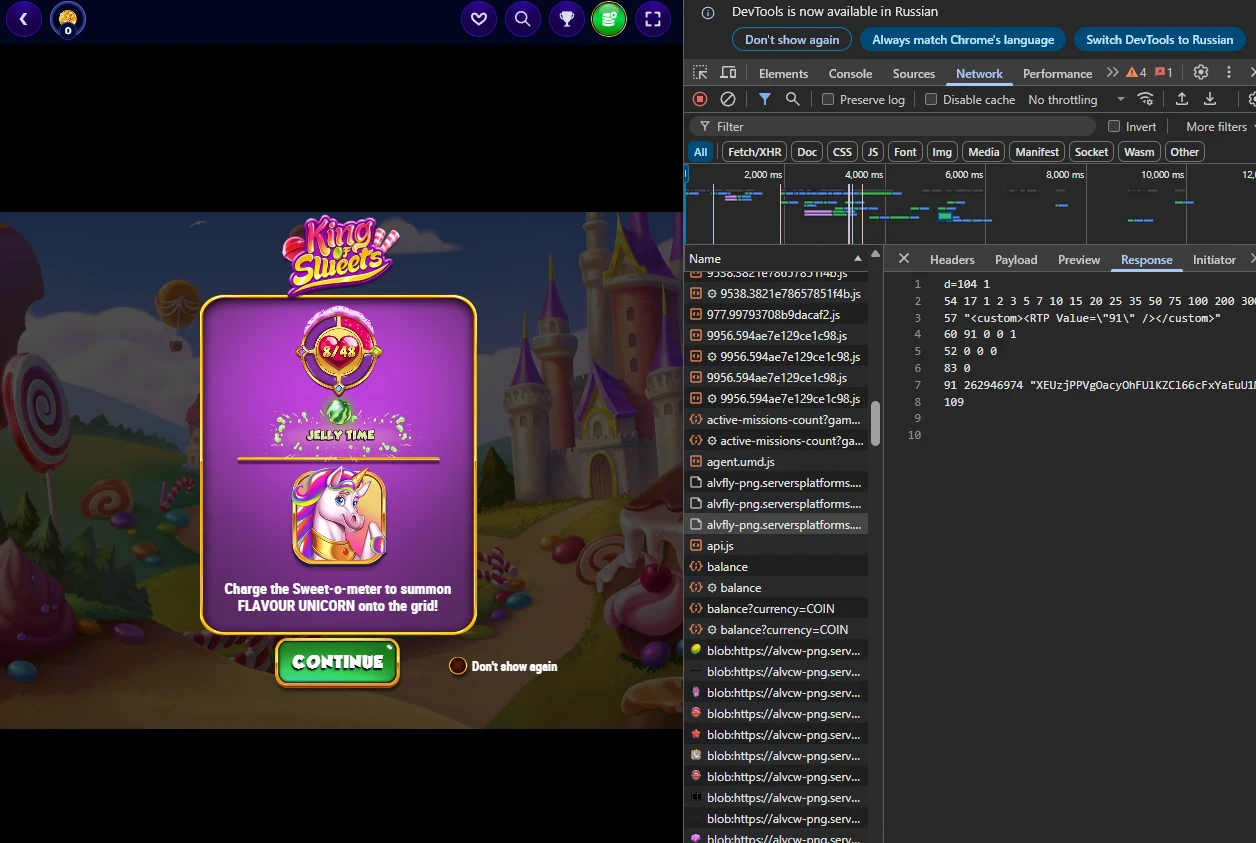Enter fullscreen mode icon
Image resolution: width=1256 pixels, height=843 pixels.
[653, 18]
